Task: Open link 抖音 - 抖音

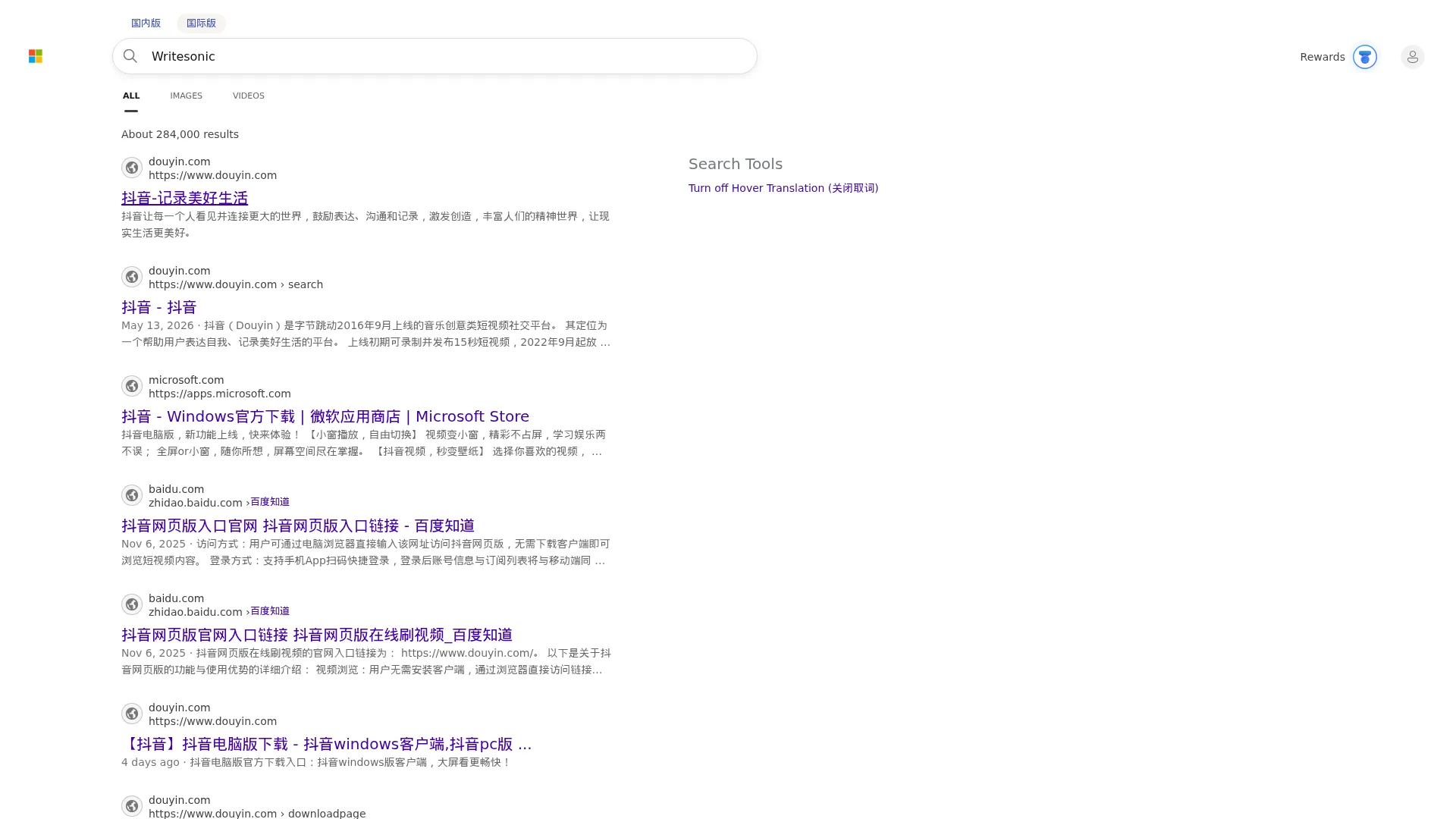Action: [x=158, y=307]
